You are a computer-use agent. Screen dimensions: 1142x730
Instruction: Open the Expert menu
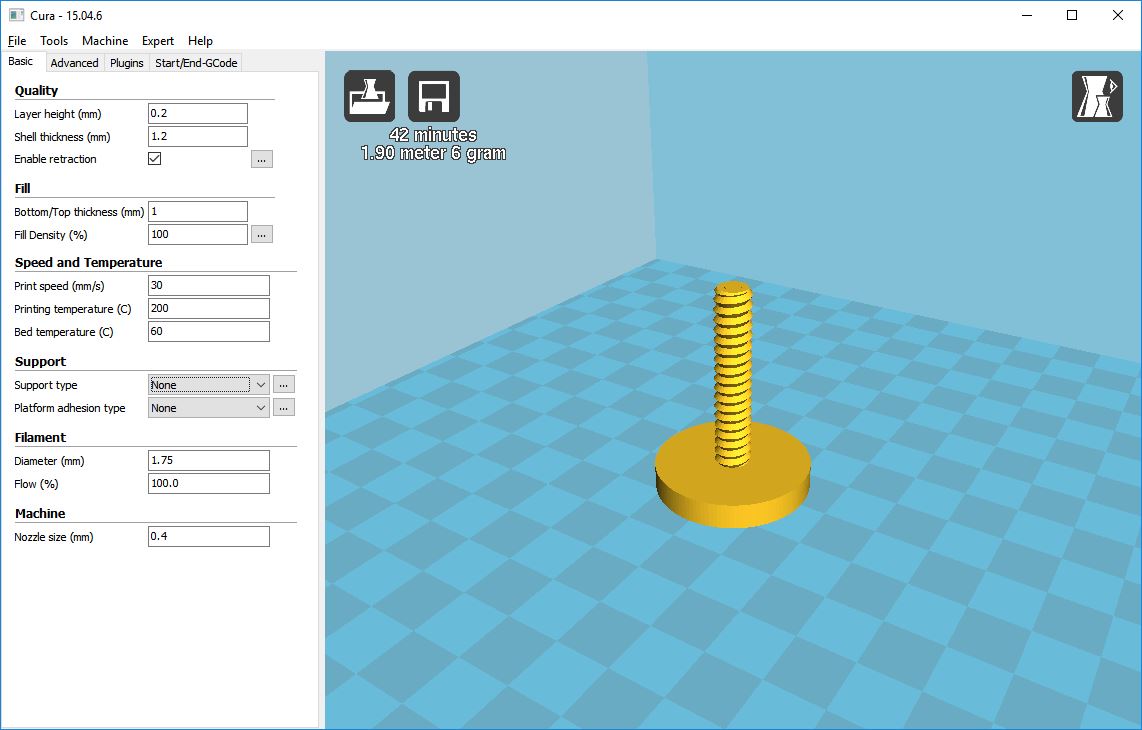(158, 41)
